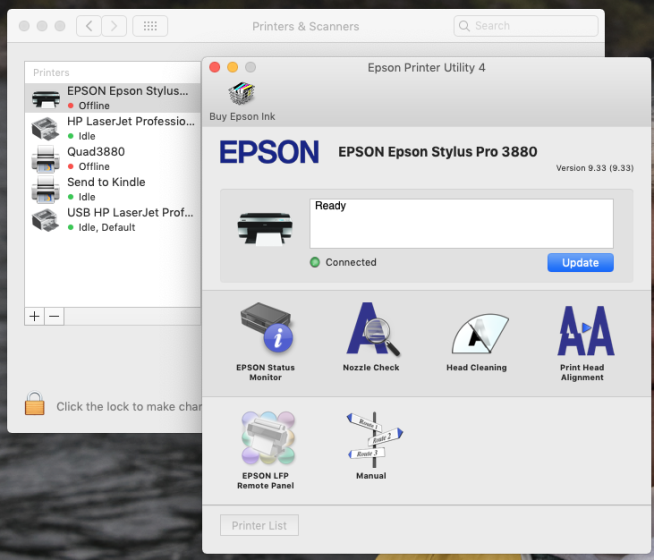Go back with the left chevron button
This screenshot has width=654, height=560.
pos(89,26)
